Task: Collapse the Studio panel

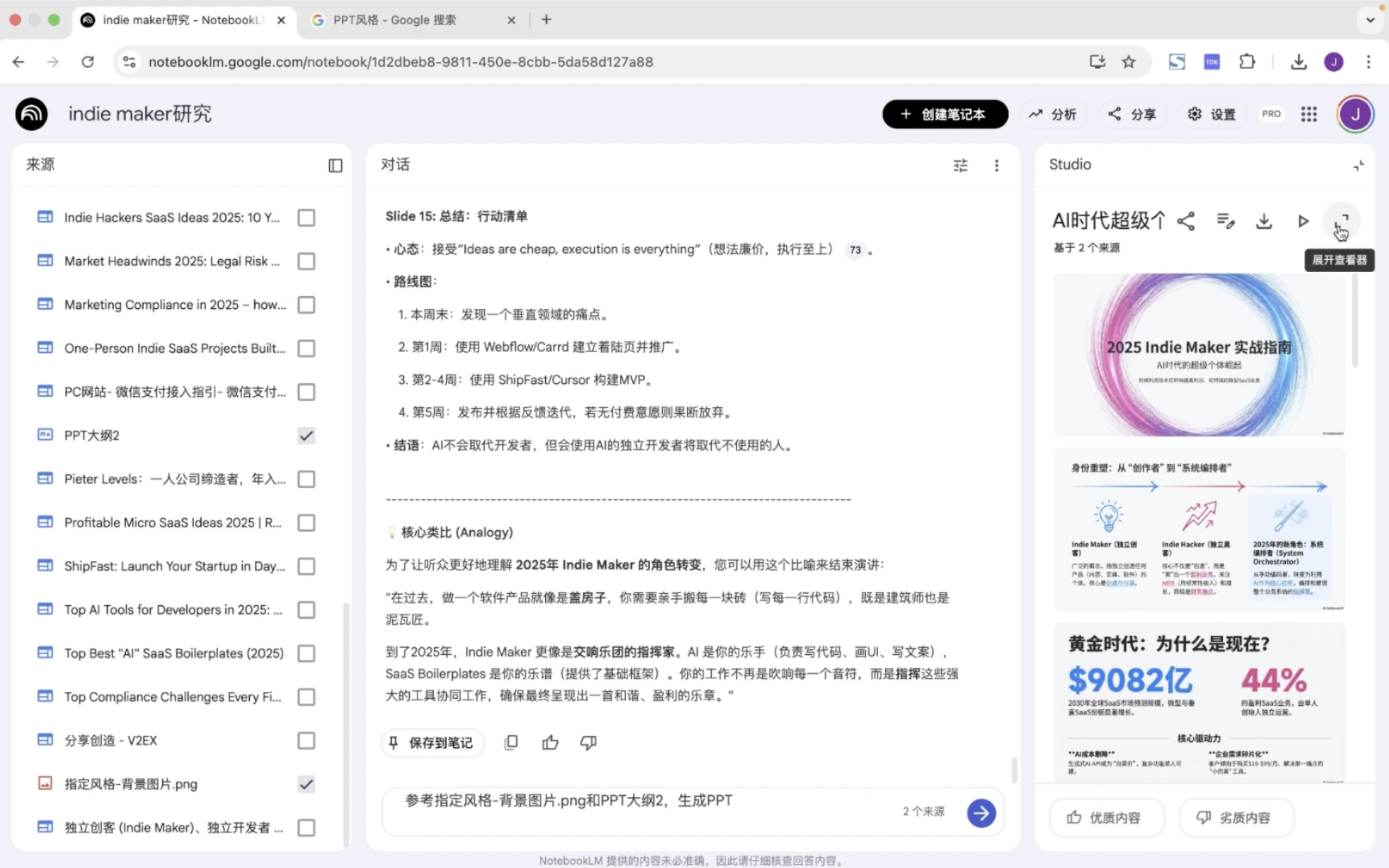Action: click(x=1358, y=165)
